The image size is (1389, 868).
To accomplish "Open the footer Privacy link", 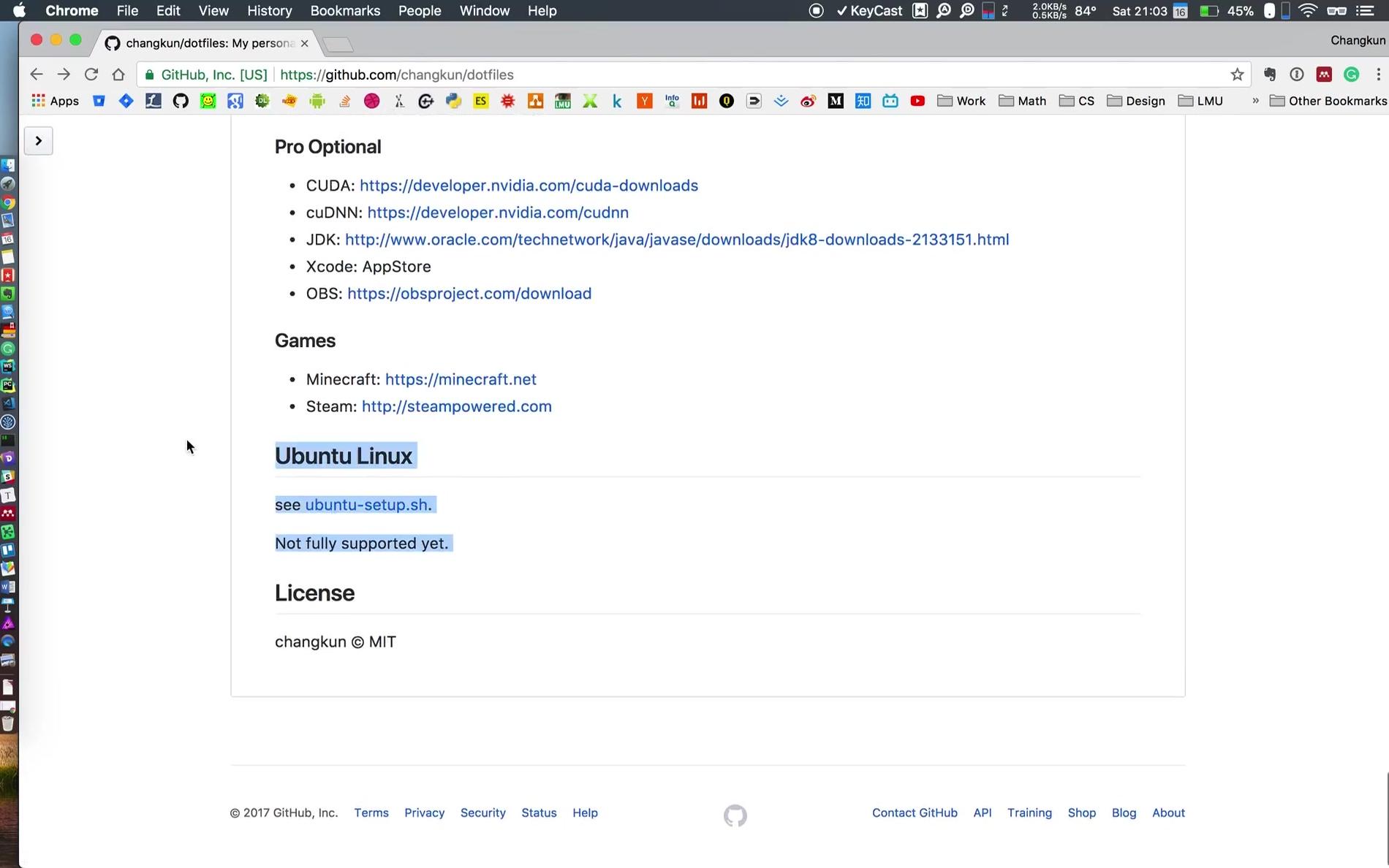I will [425, 812].
